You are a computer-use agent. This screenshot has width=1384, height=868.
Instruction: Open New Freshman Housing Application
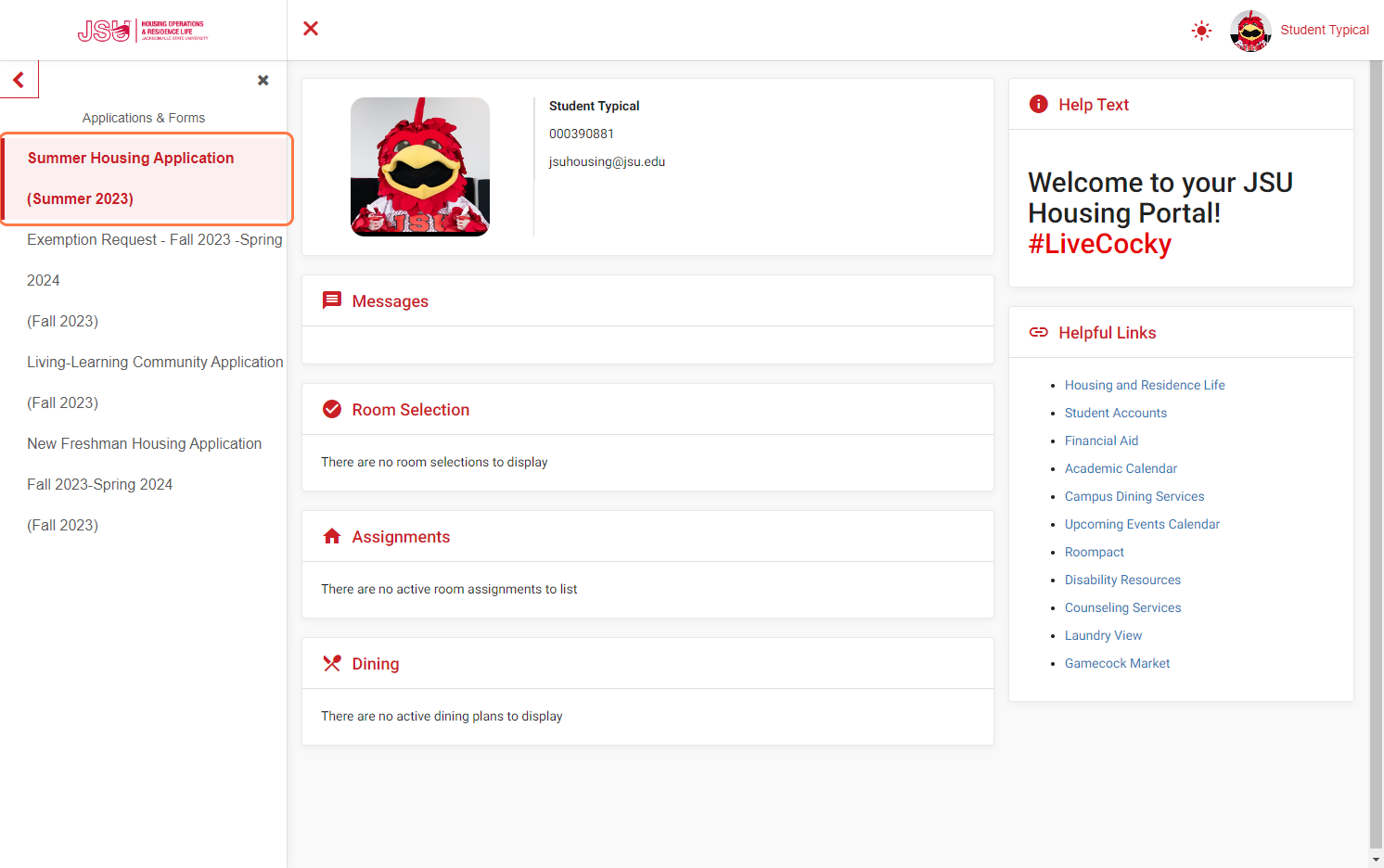[x=145, y=484]
